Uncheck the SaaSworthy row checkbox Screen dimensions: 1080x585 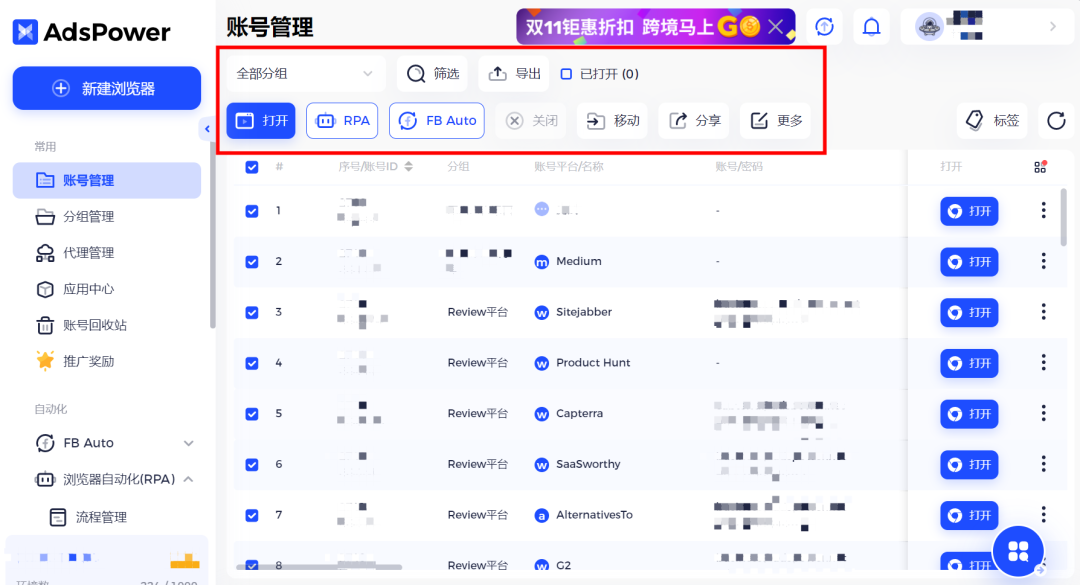[252, 464]
